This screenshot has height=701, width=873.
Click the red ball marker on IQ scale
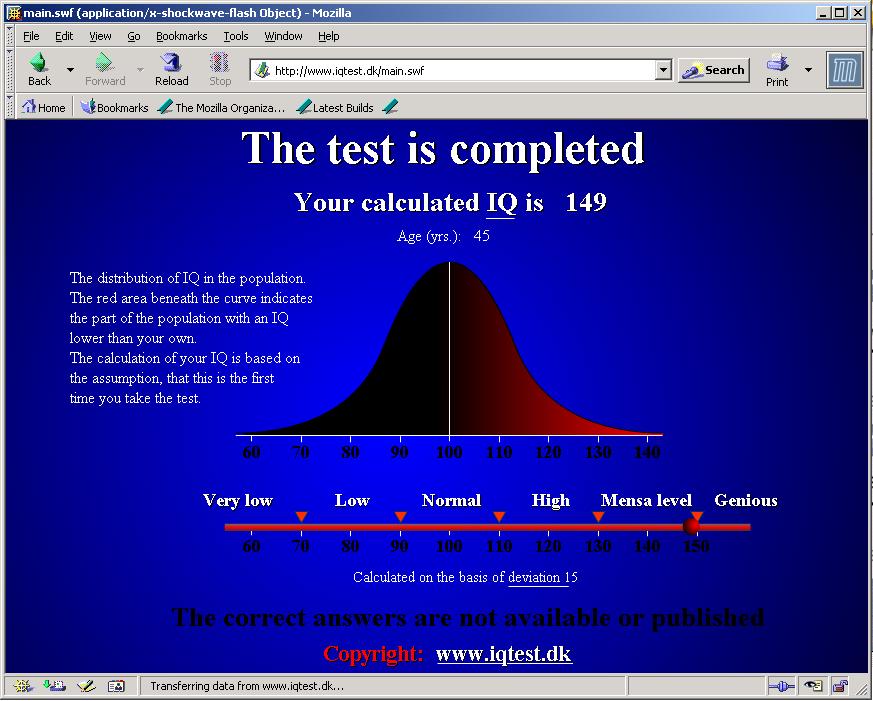(x=691, y=526)
